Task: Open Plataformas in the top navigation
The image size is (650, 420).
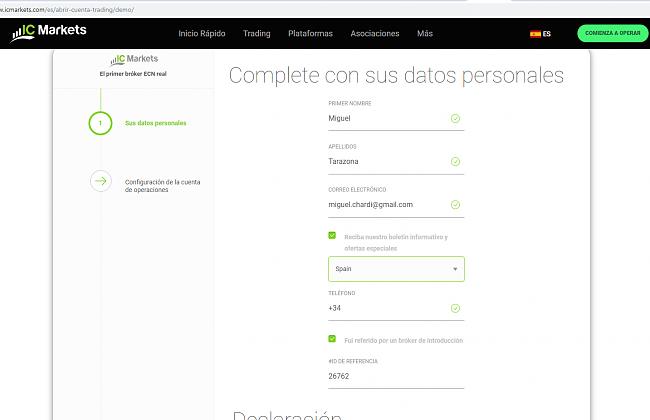Action: point(310,33)
